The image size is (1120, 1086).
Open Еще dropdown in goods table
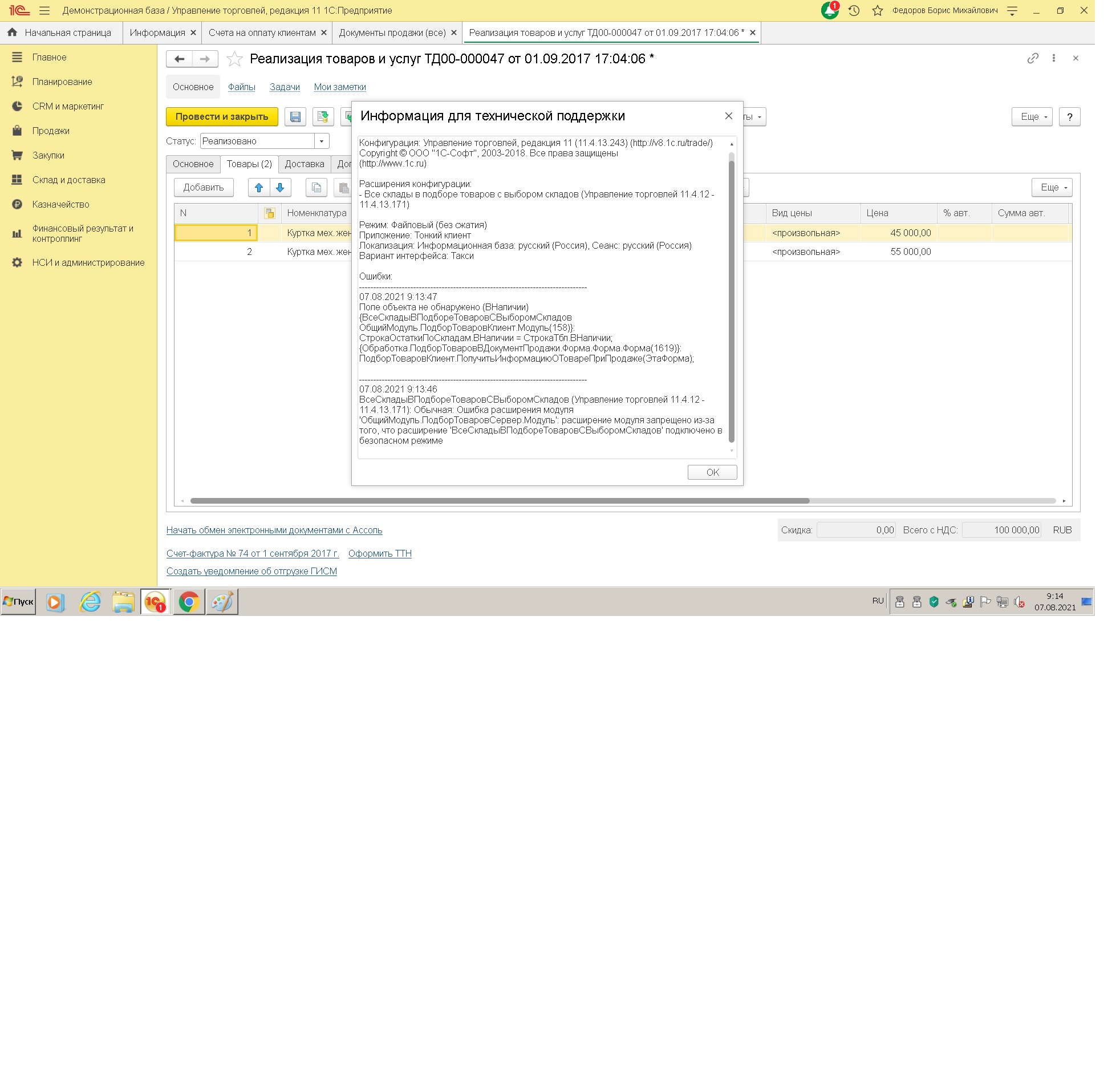[x=1052, y=188]
